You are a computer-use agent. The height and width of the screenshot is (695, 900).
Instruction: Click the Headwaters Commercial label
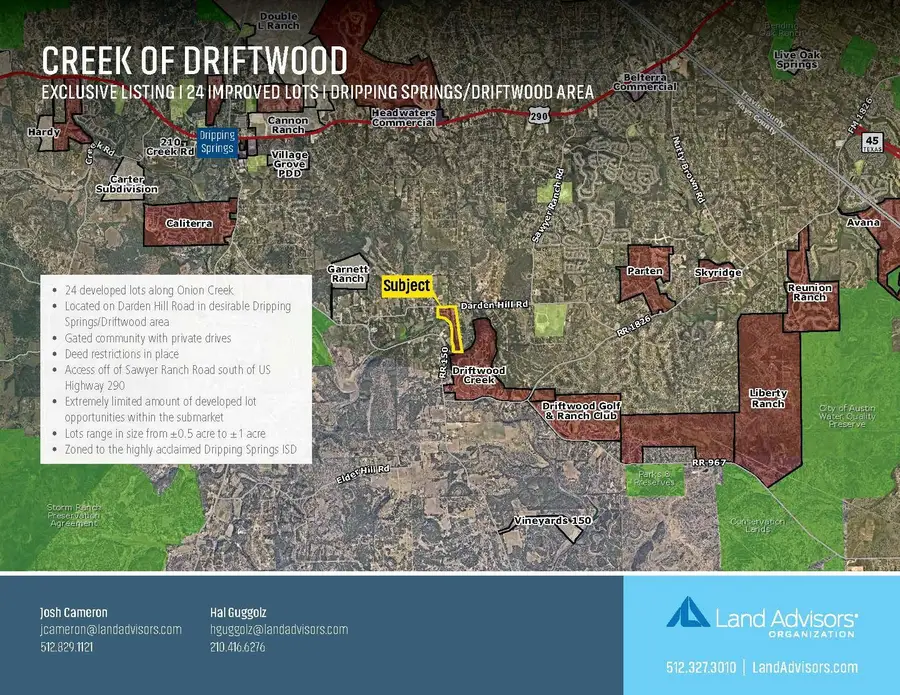[x=404, y=118]
